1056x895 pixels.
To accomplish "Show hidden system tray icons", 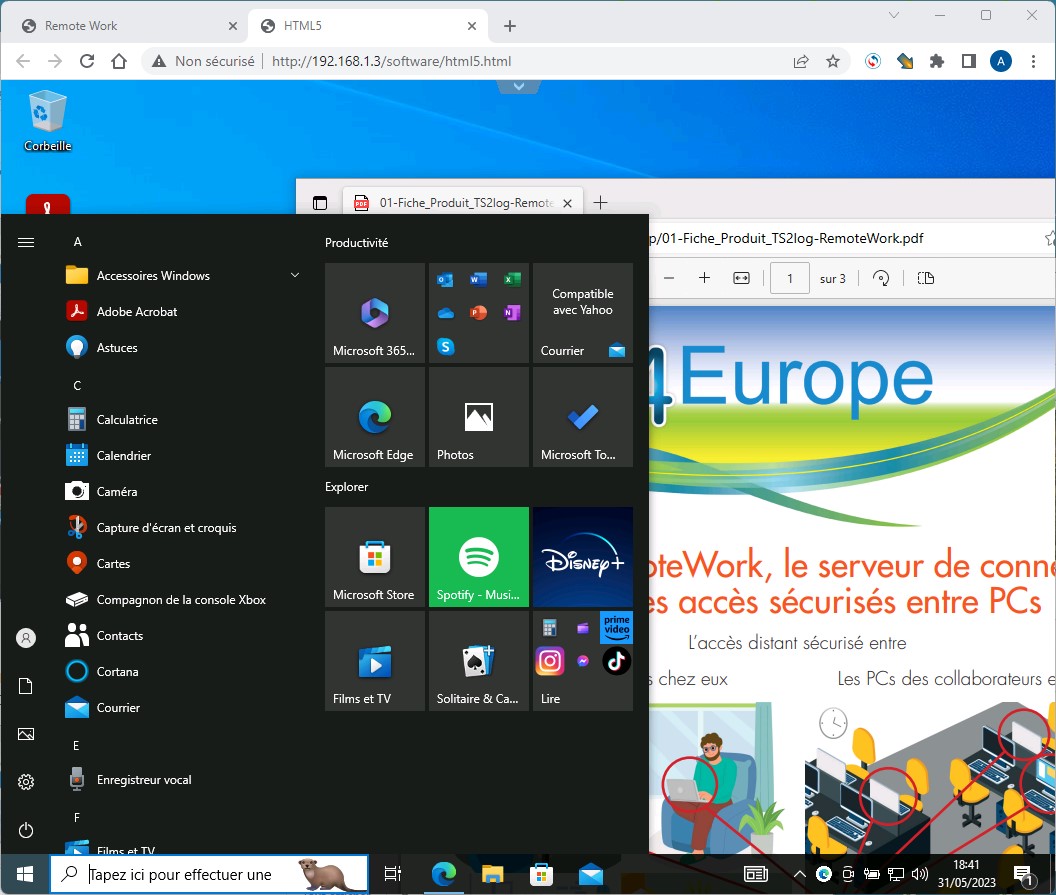I will [x=799, y=874].
